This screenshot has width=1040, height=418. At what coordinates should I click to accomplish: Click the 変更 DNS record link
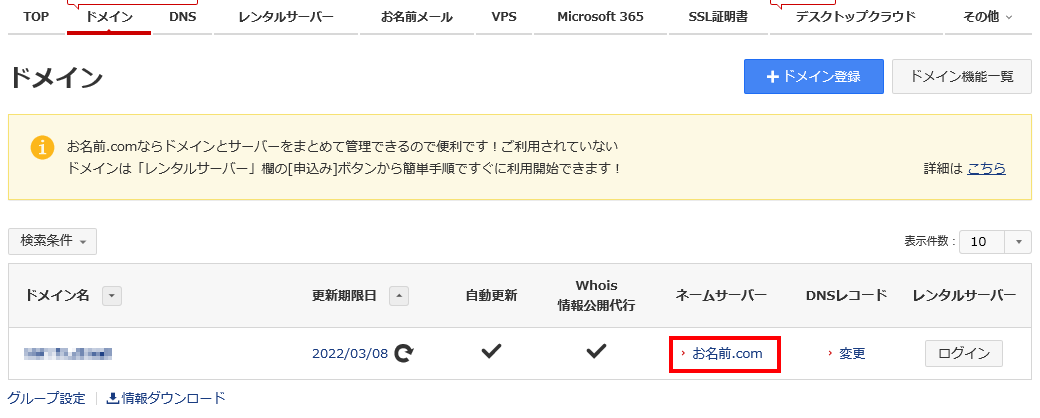click(852, 354)
